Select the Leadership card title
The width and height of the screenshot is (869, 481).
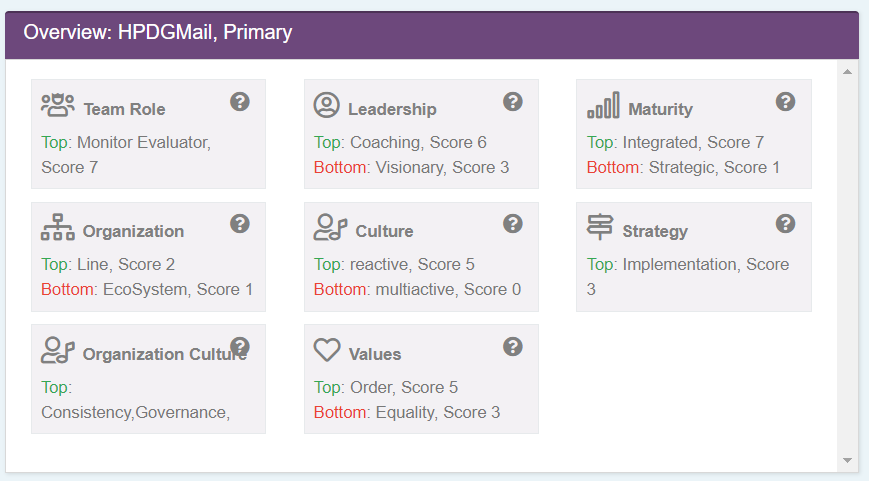coord(392,109)
